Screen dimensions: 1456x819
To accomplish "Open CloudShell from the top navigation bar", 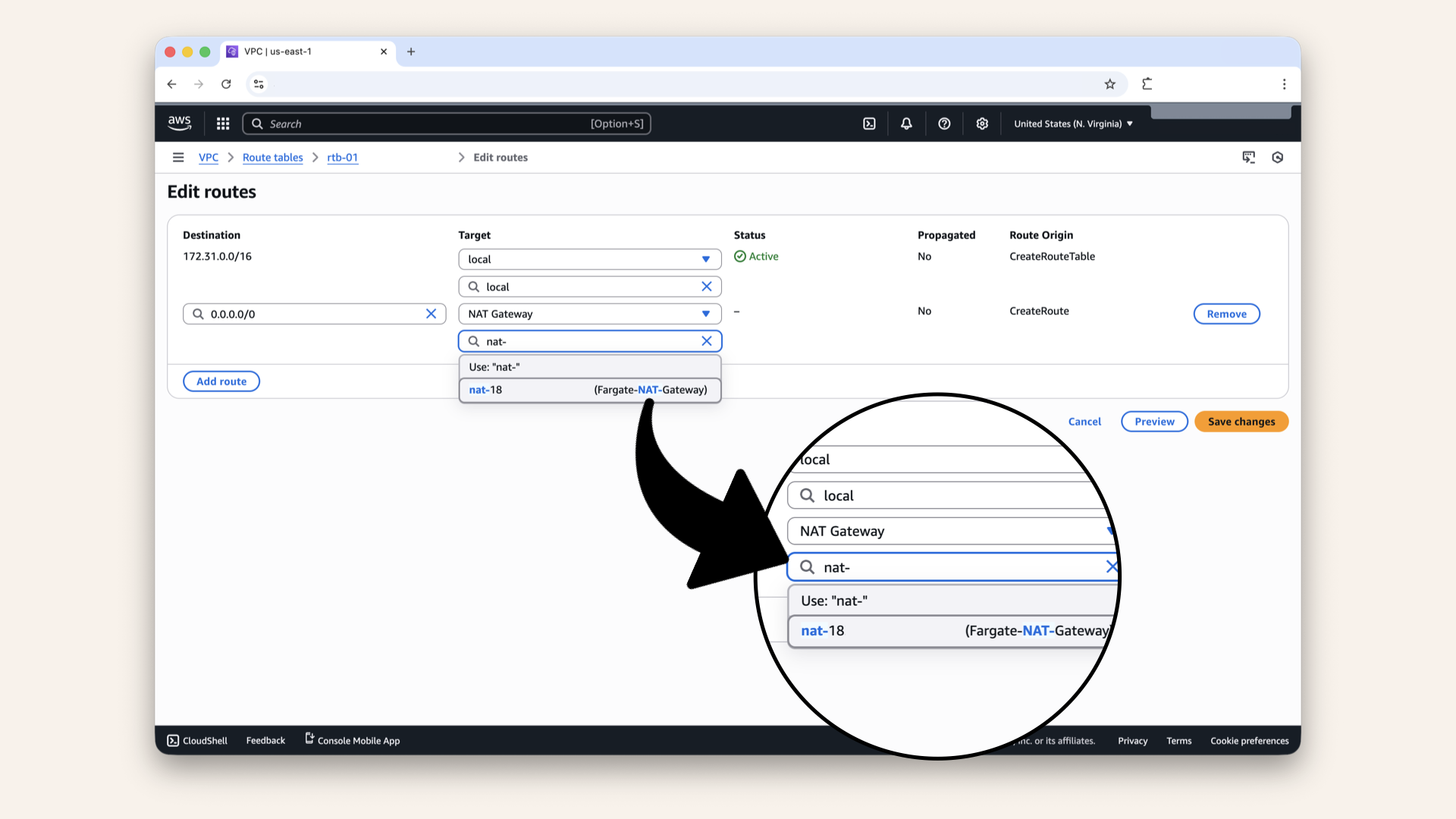I will pyautogui.click(x=869, y=123).
